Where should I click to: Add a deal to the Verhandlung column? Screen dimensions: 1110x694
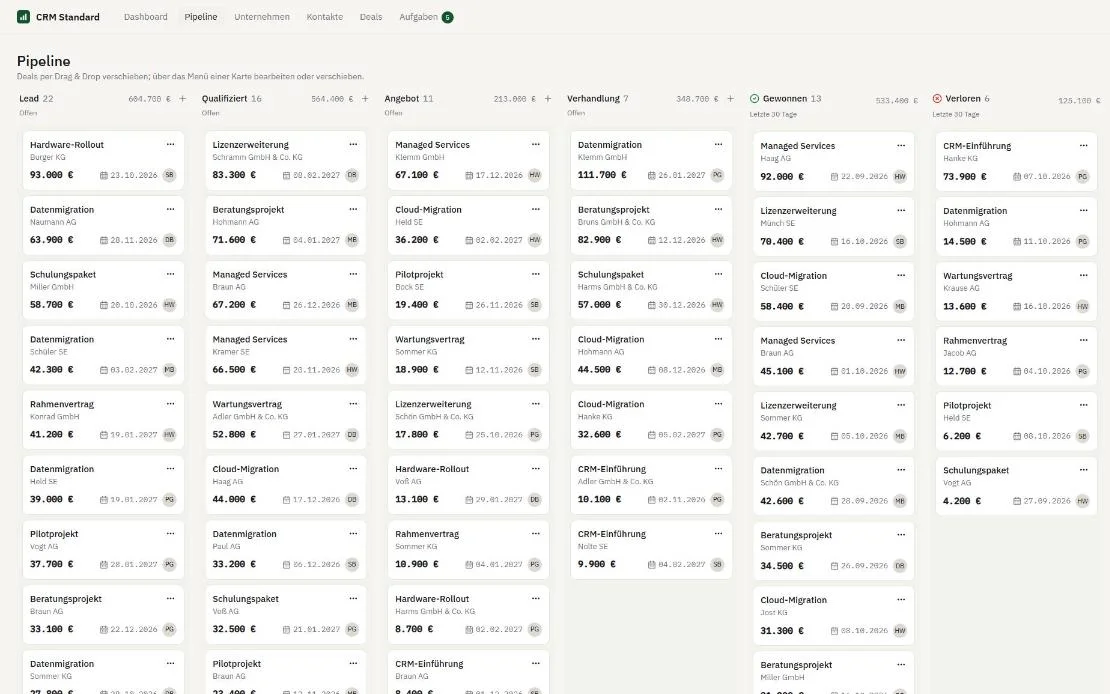pyautogui.click(x=731, y=99)
